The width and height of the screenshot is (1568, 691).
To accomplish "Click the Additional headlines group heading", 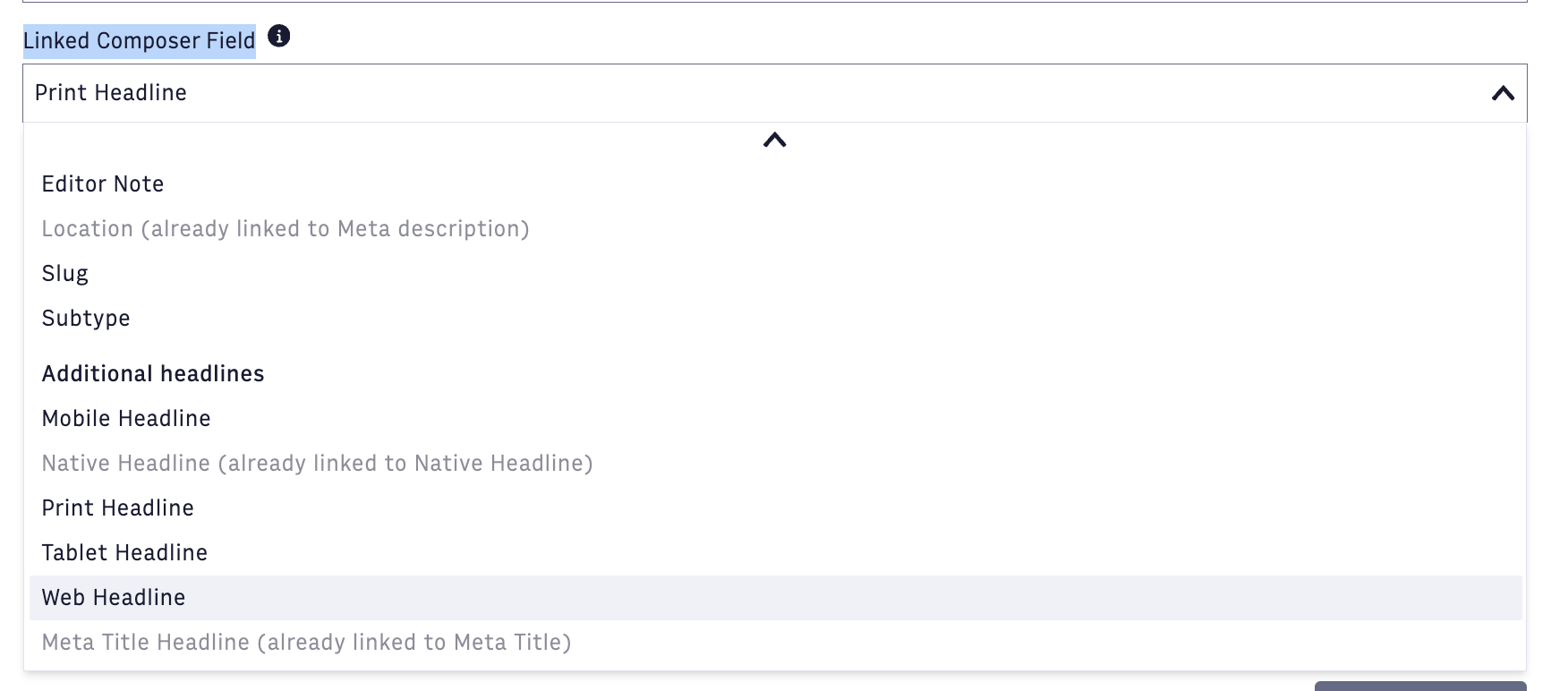I will pos(153,374).
